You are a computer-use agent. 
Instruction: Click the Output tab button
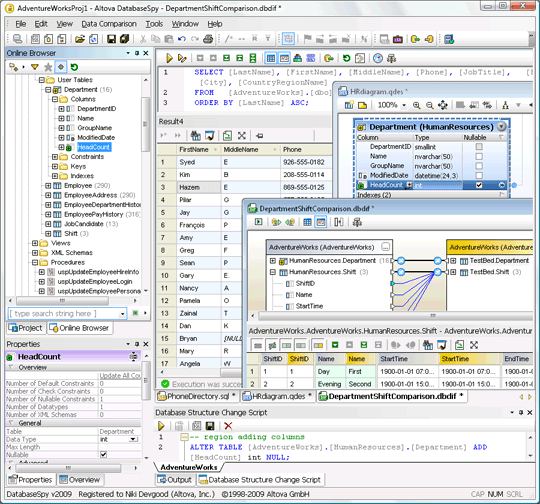175,480
